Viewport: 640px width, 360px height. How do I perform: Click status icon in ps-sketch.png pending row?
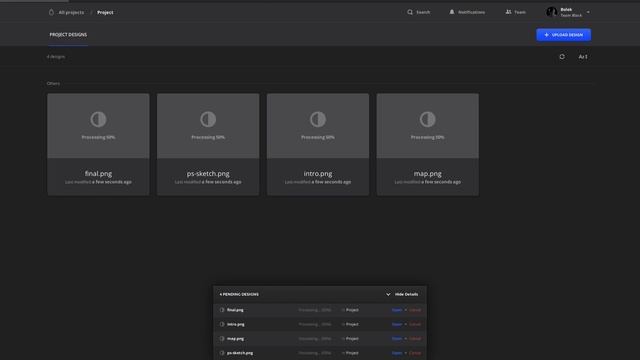222,353
